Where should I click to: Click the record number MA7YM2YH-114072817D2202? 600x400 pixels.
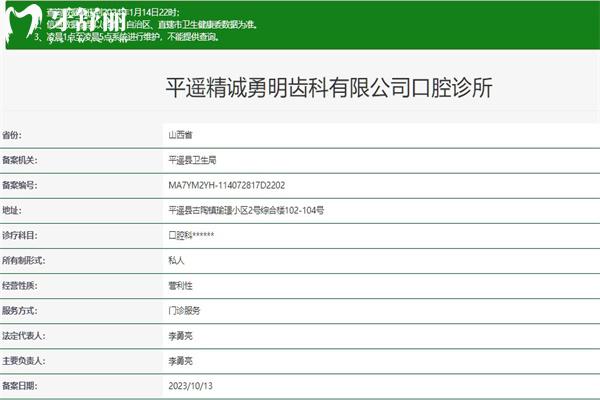coord(227,185)
